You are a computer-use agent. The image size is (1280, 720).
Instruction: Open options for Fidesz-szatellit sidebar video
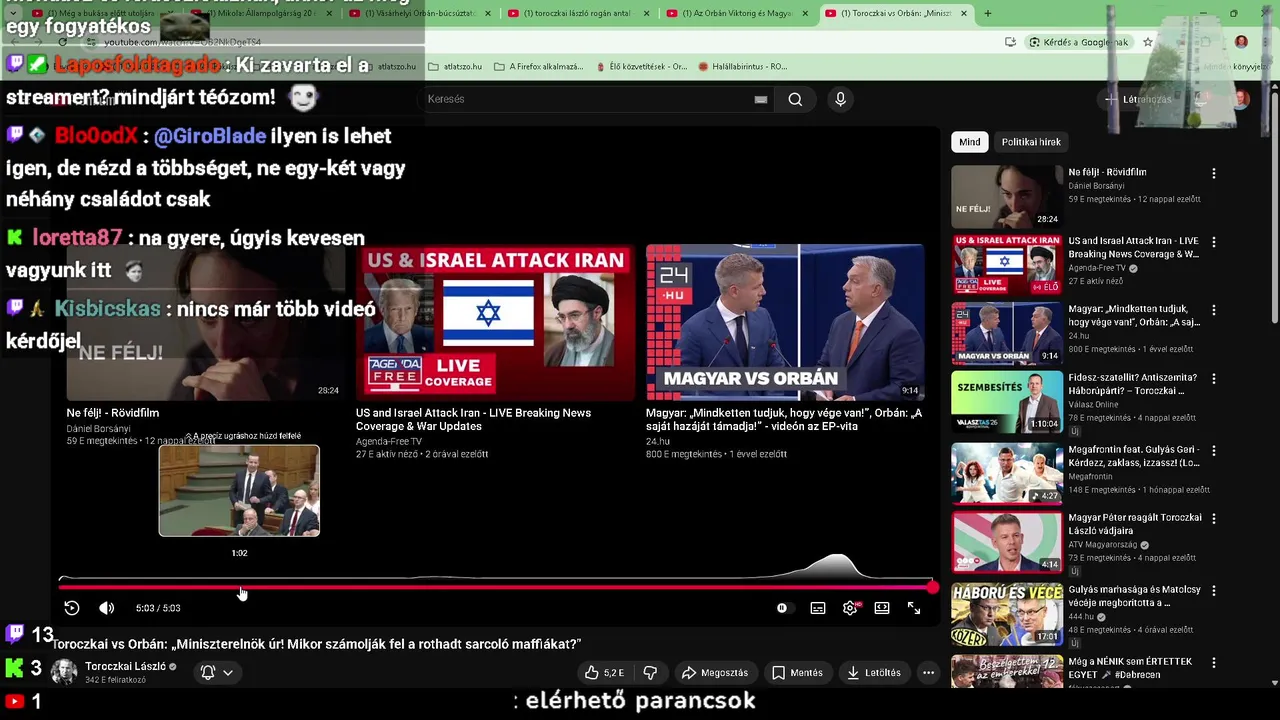pos(1214,379)
